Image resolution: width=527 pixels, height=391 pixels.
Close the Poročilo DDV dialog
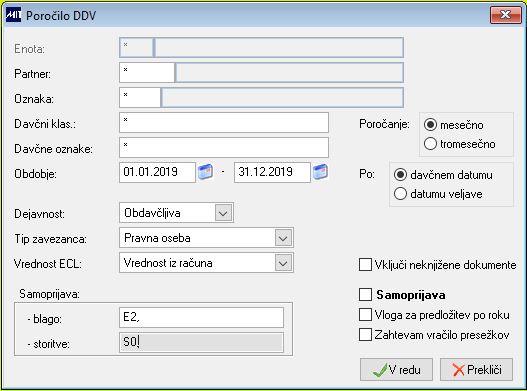click(505, 15)
